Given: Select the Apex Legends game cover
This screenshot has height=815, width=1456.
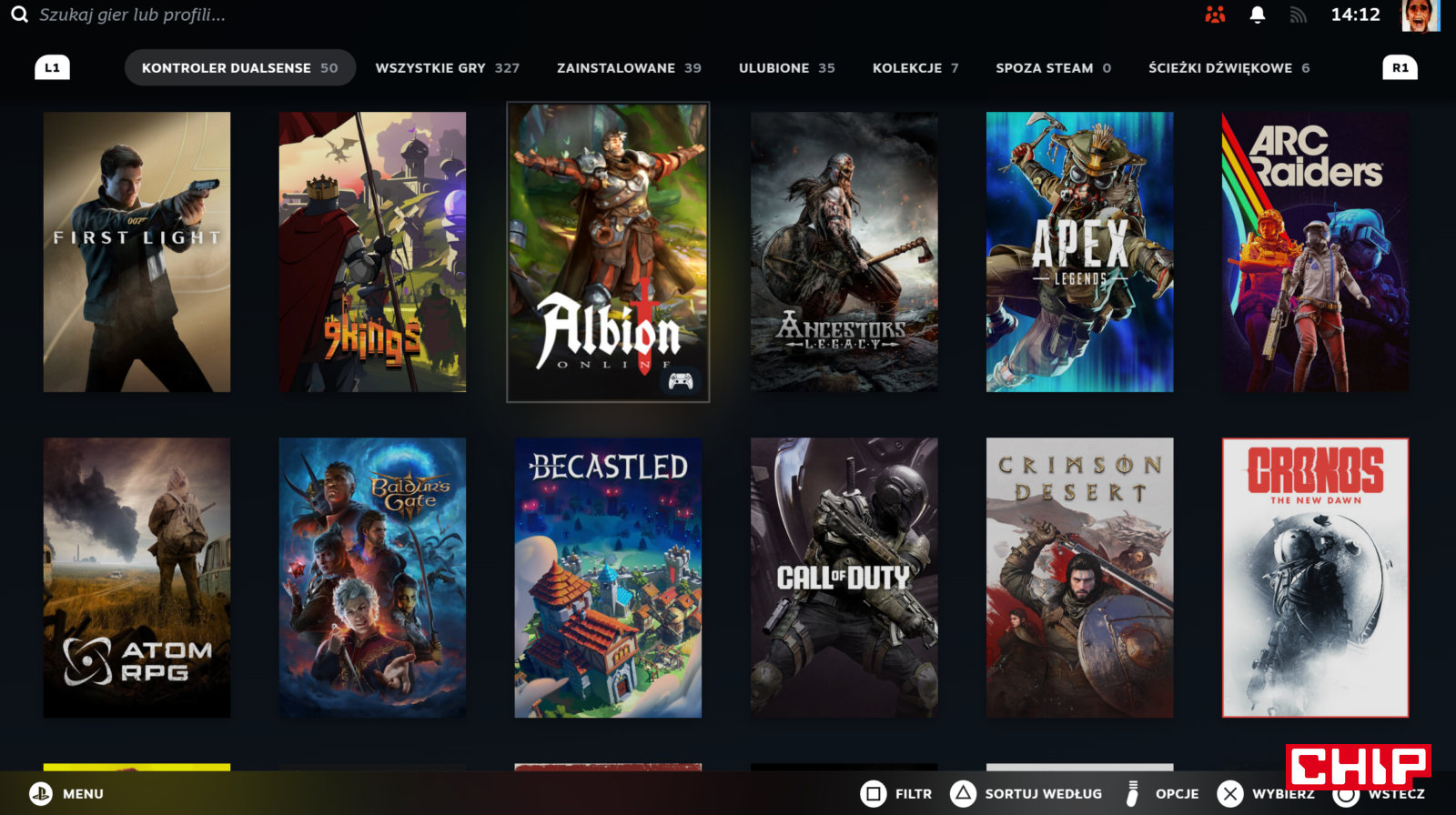Looking at the screenshot, I should (1079, 252).
